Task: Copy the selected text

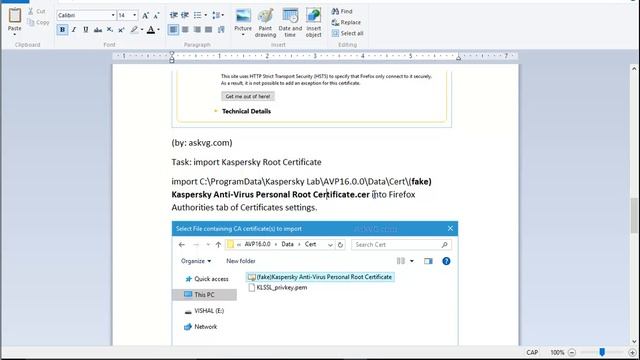Action: [38, 22]
